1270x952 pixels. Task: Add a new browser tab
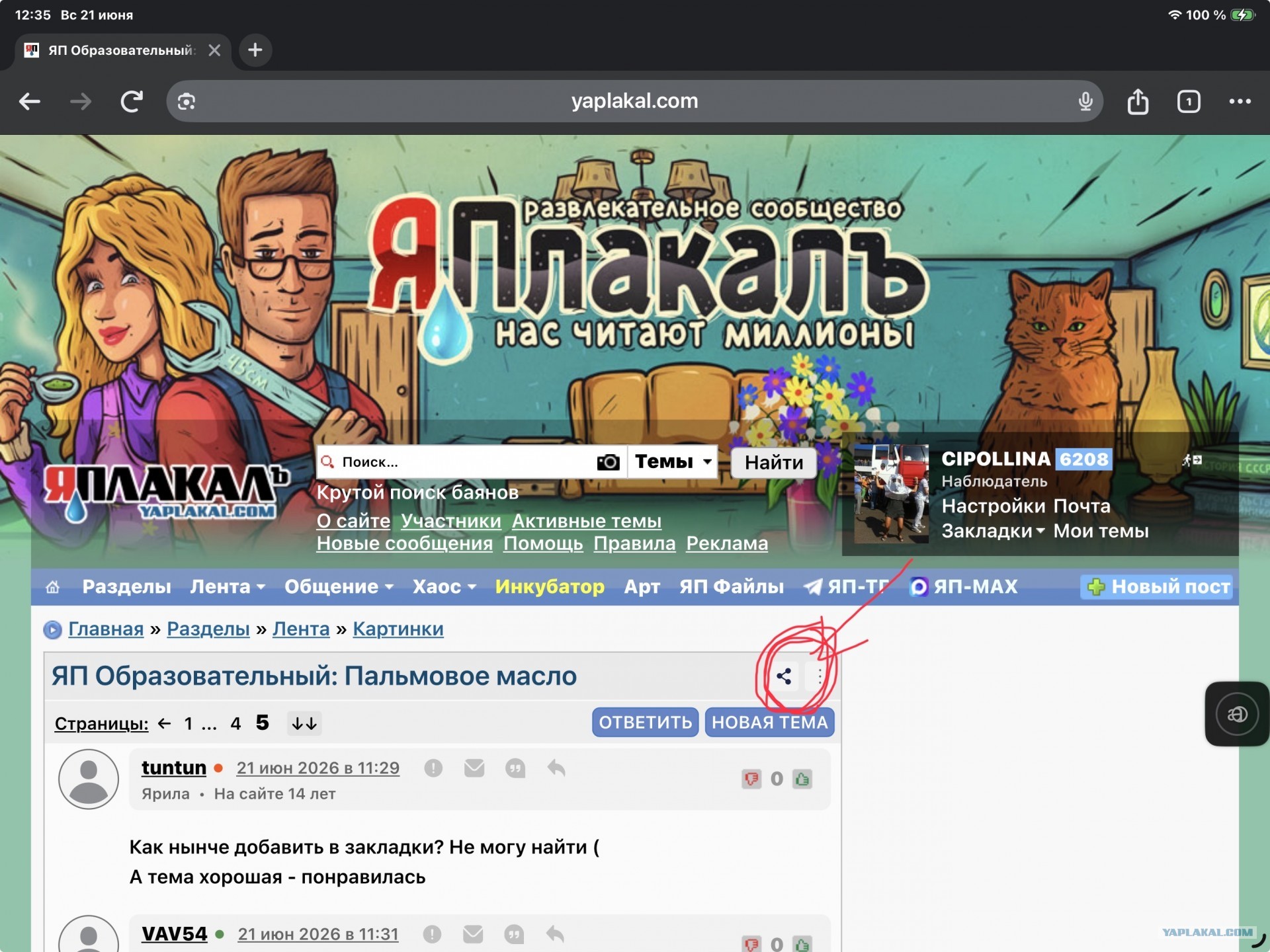[255, 50]
